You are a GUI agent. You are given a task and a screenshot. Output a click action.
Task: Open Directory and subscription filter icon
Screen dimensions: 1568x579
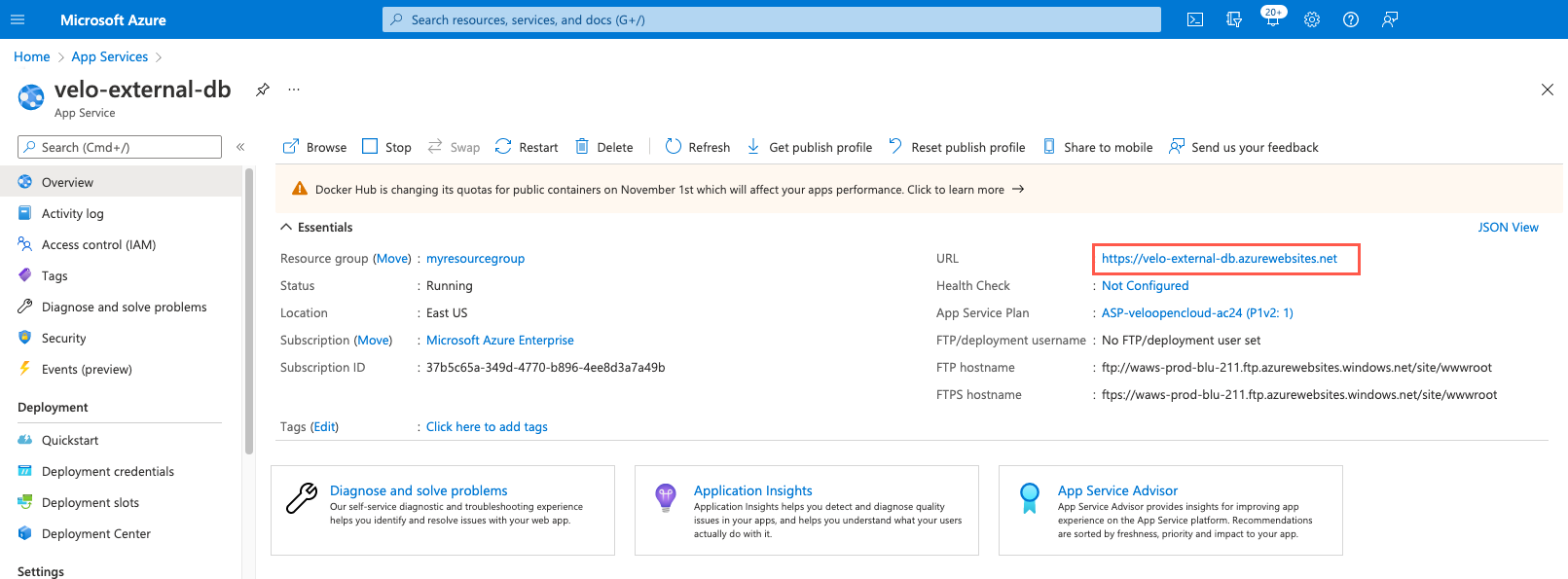click(x=1234, y=19)
